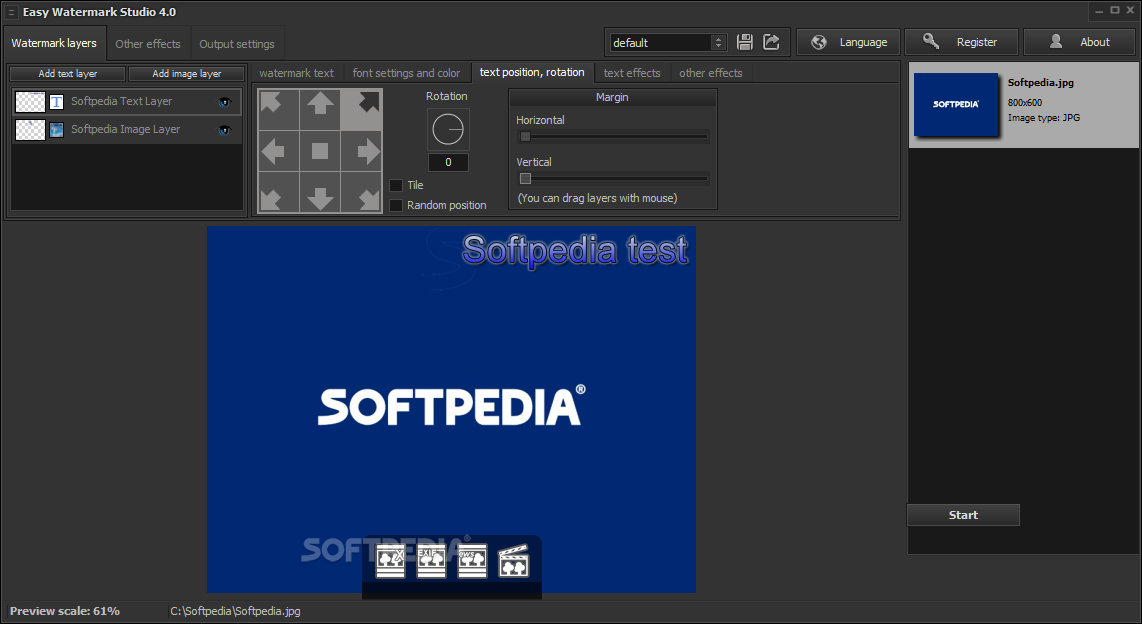Image resolution: width=1142 pixels, height=624 pixels.
Task: Click the save profile floppy icon
Action: tap(744, 42)
